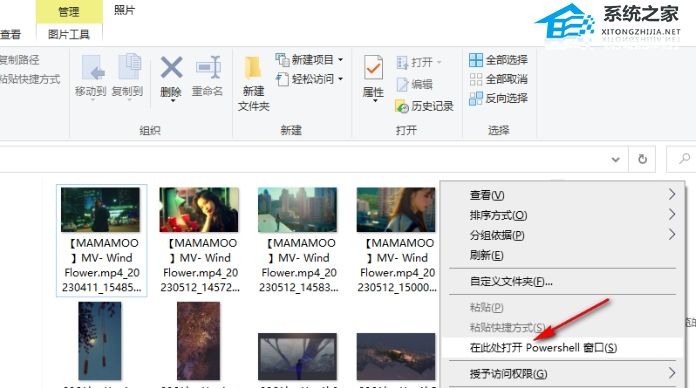Viewport: 696px width, 388px height.
Task: Select 分组依据(P) in context menu
Action: 562,235
